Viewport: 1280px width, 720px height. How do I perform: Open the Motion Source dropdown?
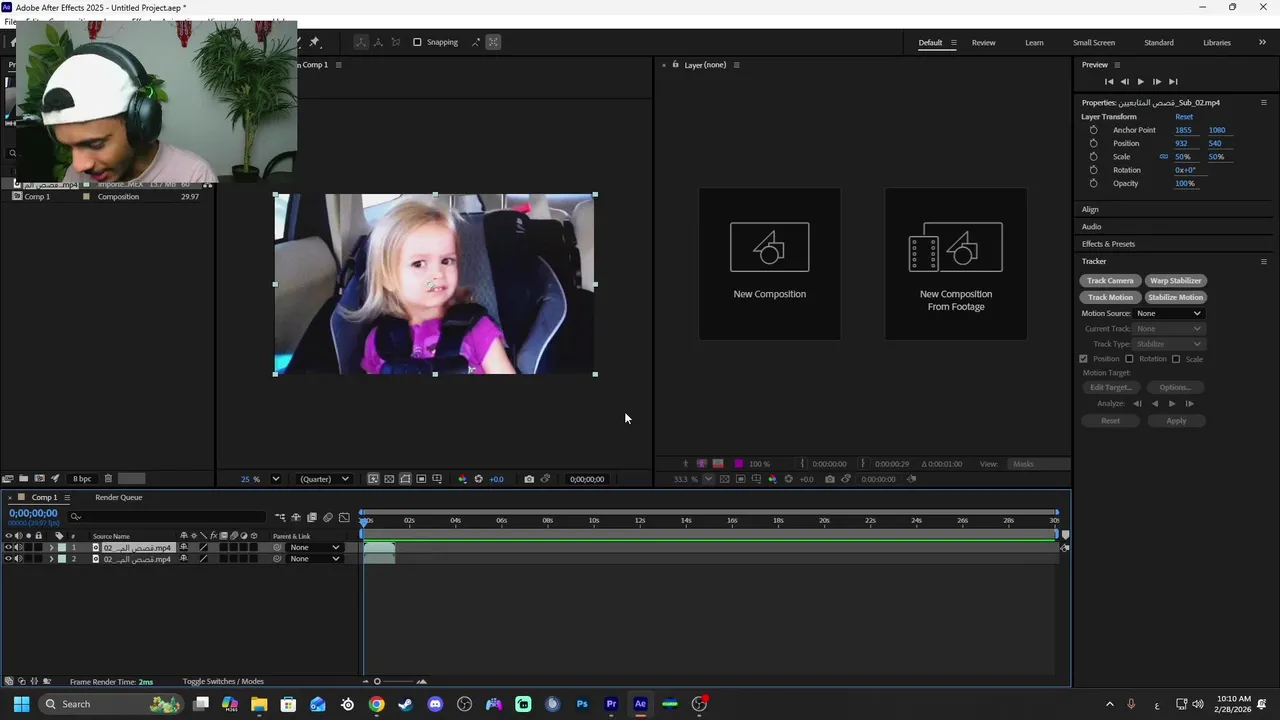pos(1168,313)
